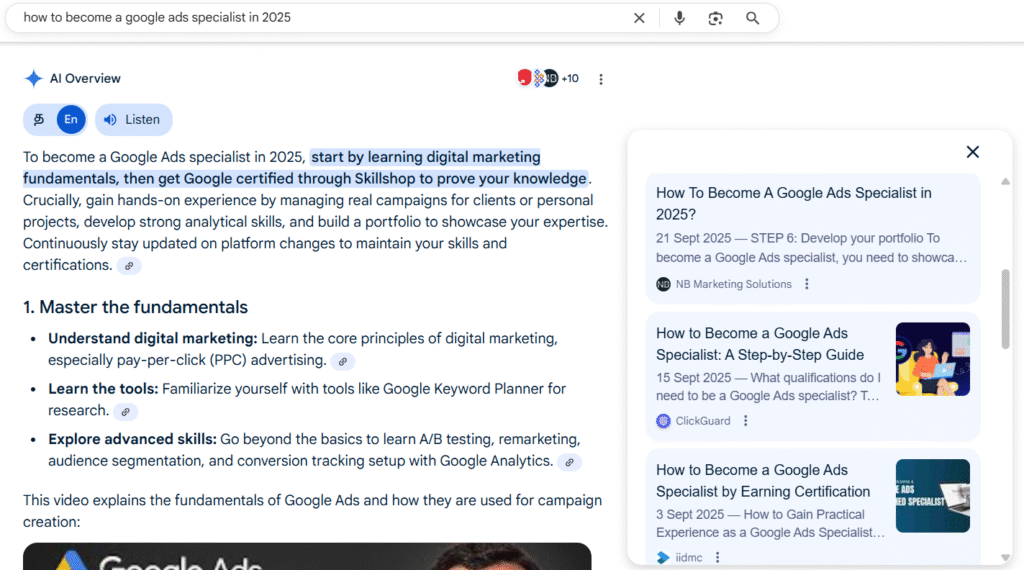
Task: Select the En language toggle
Action: click(70, 120)
